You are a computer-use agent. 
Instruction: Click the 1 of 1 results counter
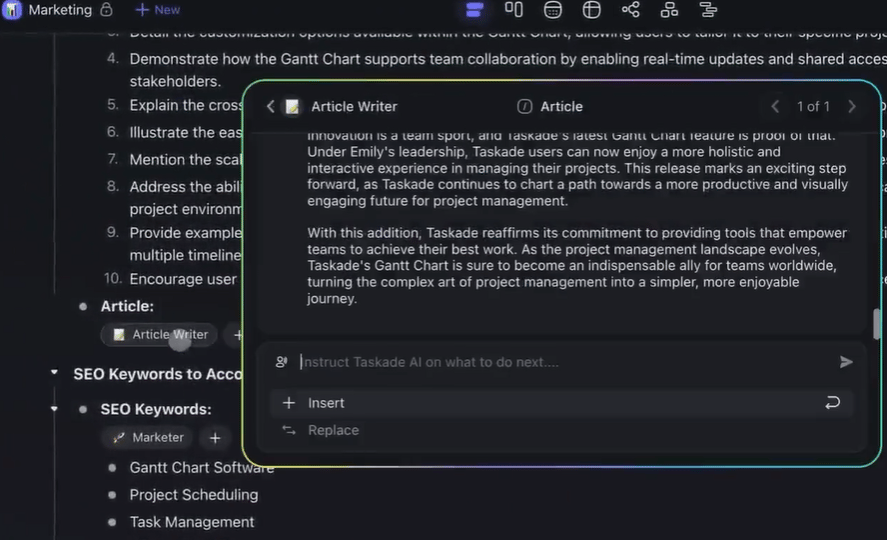813,106
